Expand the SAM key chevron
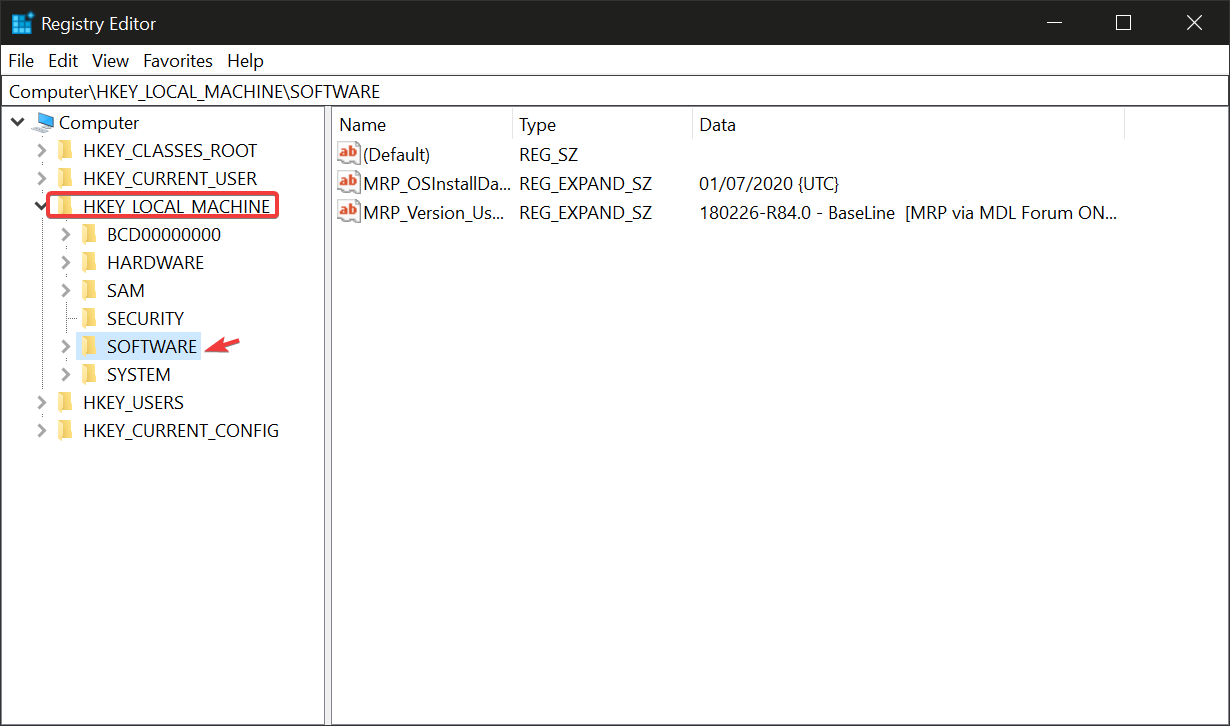Screen dimensions: 1230x726 pyautogui.click(x=66, y=291)
